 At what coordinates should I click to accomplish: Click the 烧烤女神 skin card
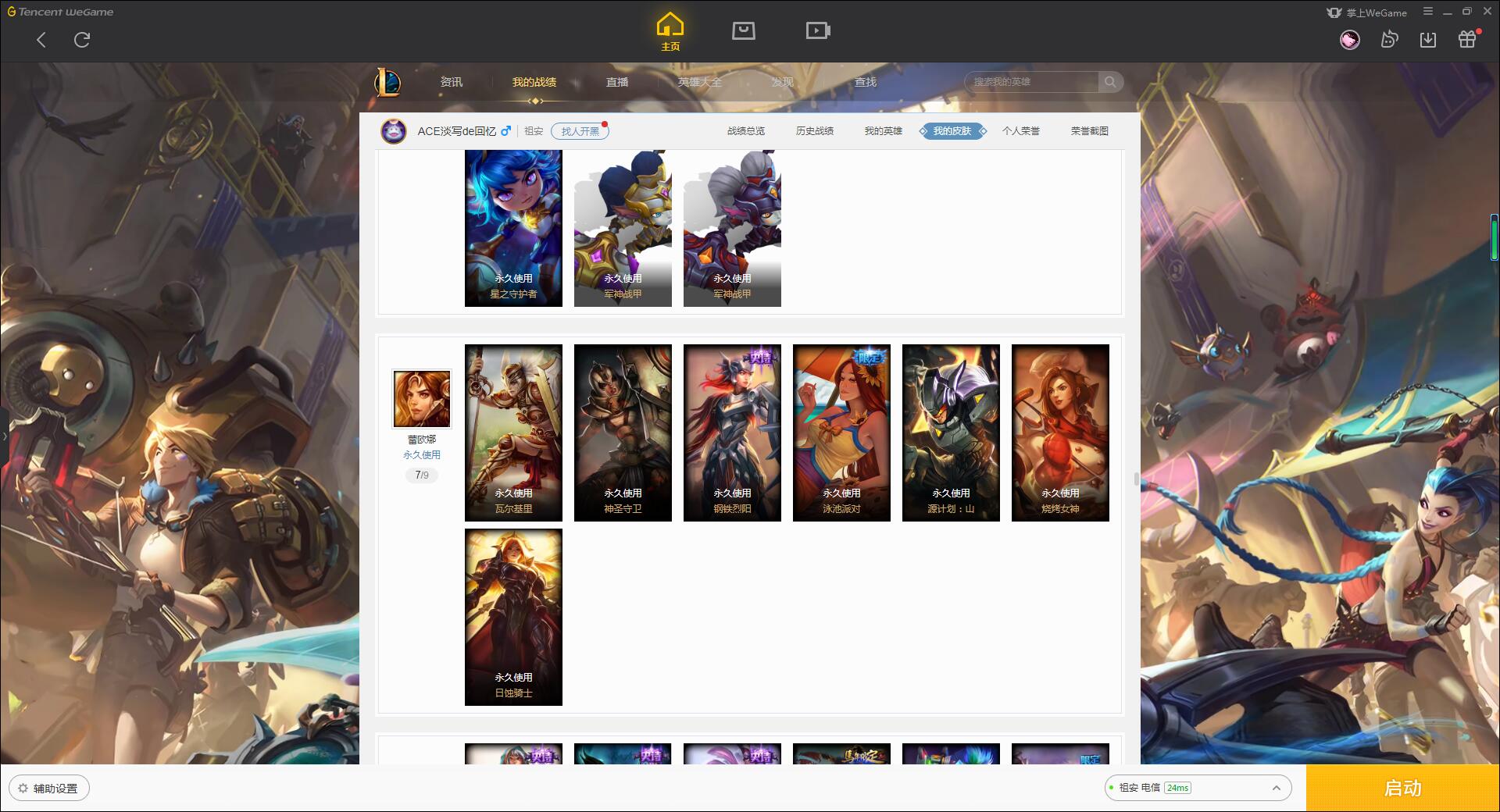pos(1060,433)
